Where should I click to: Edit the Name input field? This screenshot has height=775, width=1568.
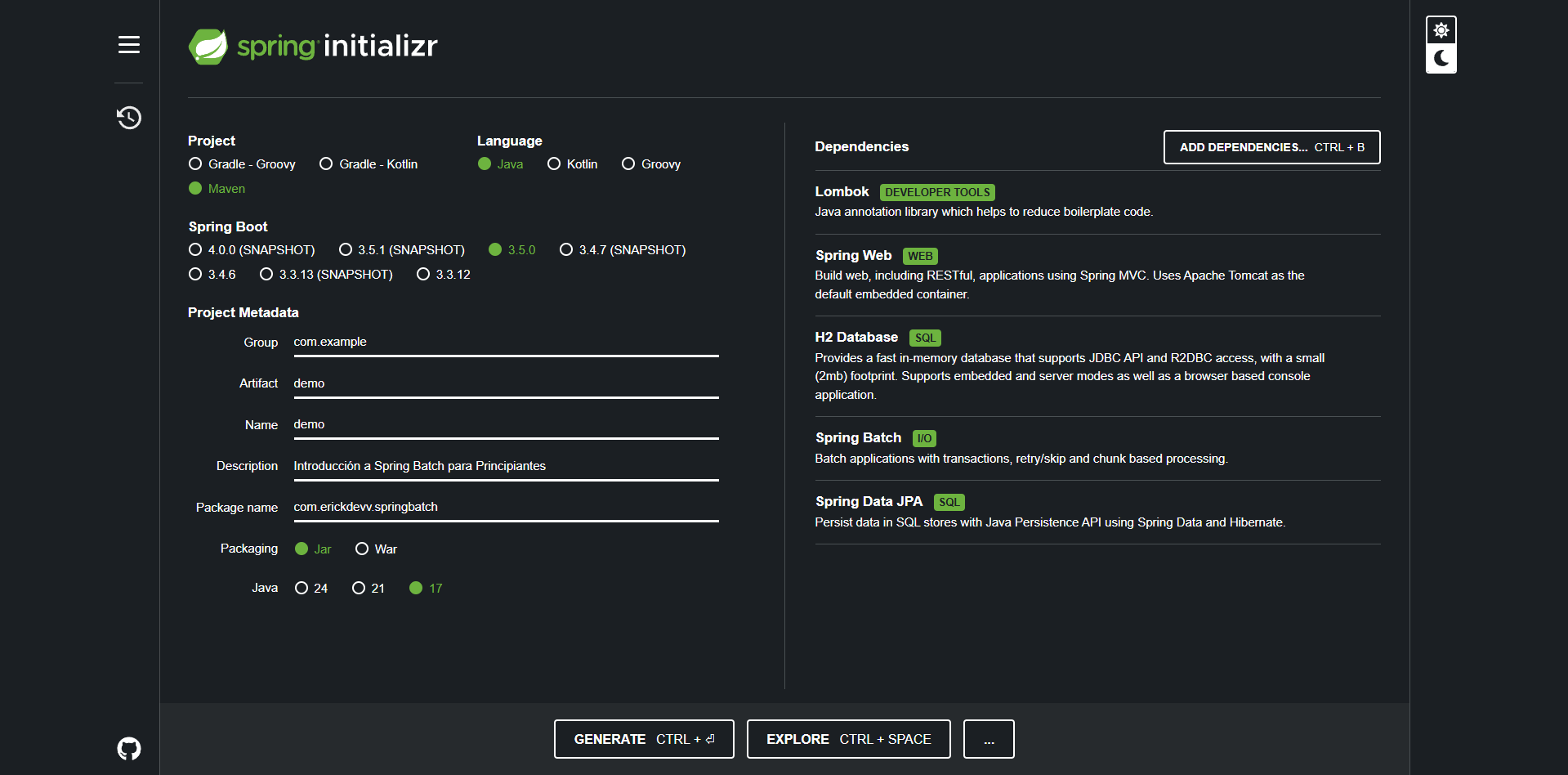pyautogui.click(x=506, y=425)
